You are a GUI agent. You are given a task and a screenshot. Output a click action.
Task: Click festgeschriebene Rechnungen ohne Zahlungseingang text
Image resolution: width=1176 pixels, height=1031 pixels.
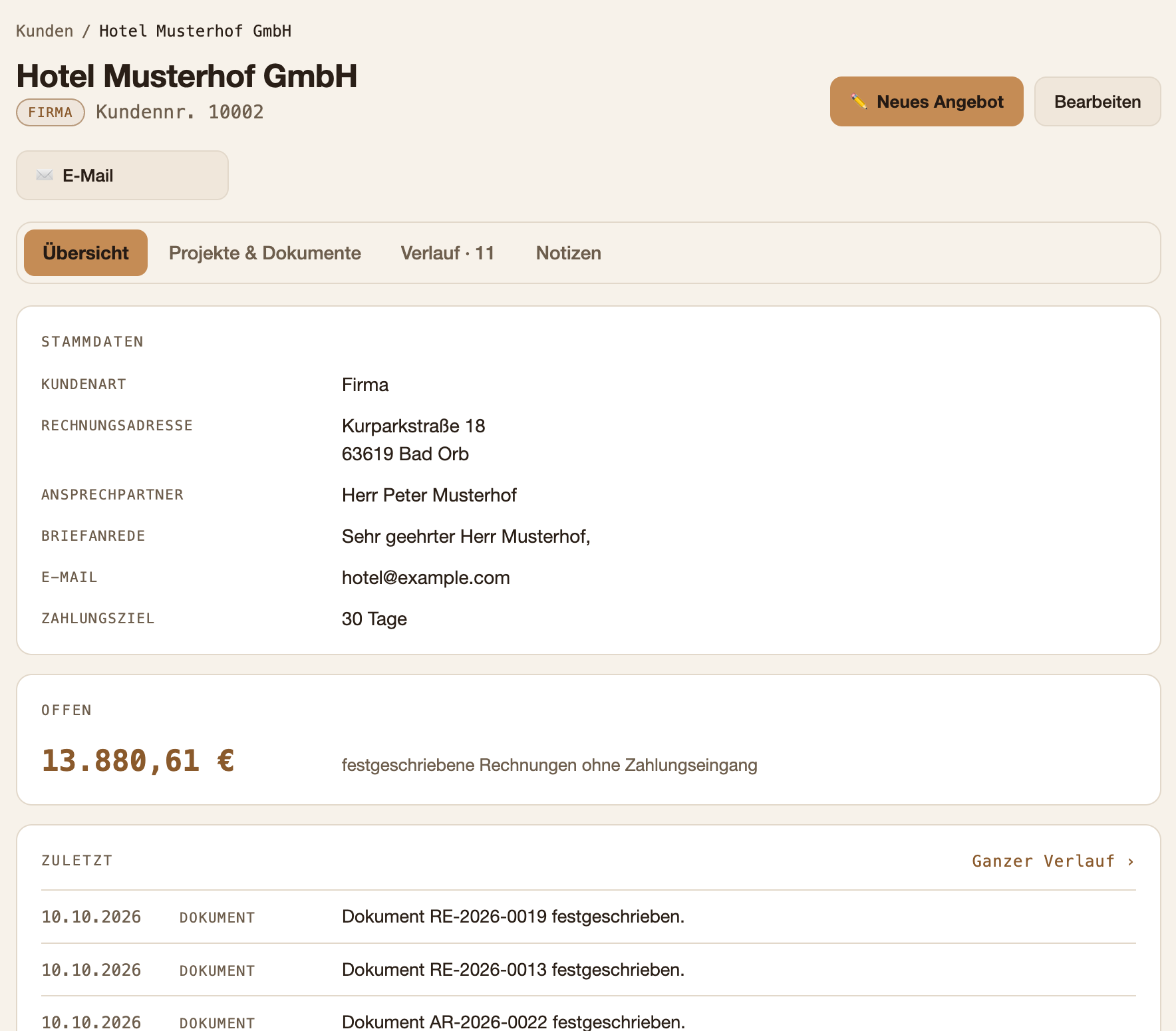coord(550,765)
